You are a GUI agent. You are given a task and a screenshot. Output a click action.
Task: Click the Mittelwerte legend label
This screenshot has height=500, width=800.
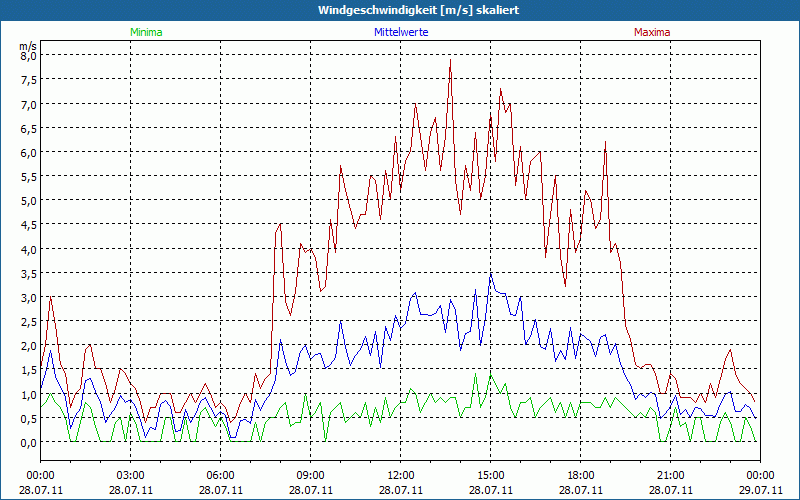coord(400,32)
